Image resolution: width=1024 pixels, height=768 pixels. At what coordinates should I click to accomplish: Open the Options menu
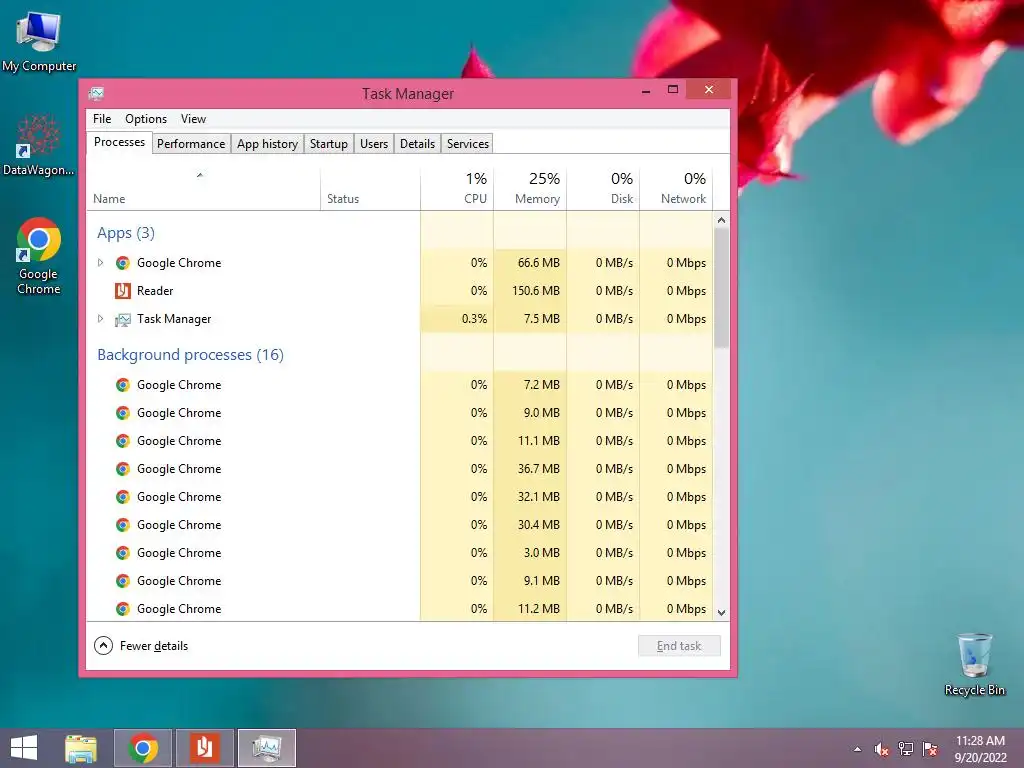146,119
